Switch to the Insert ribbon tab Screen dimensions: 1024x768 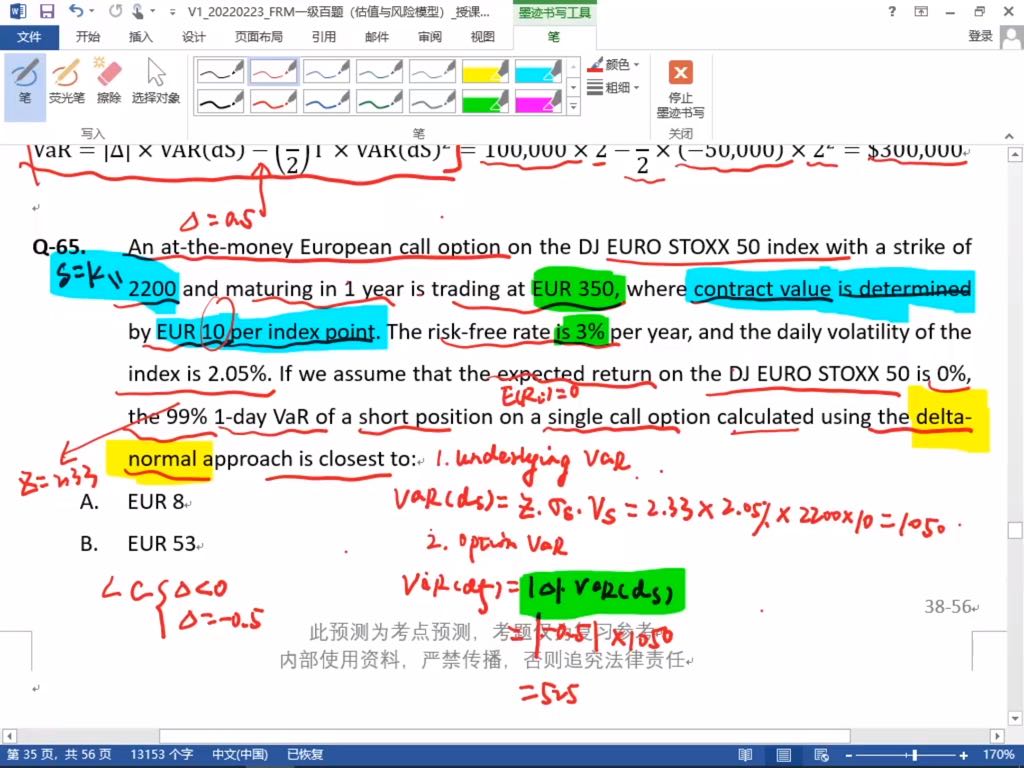[141, 37]
